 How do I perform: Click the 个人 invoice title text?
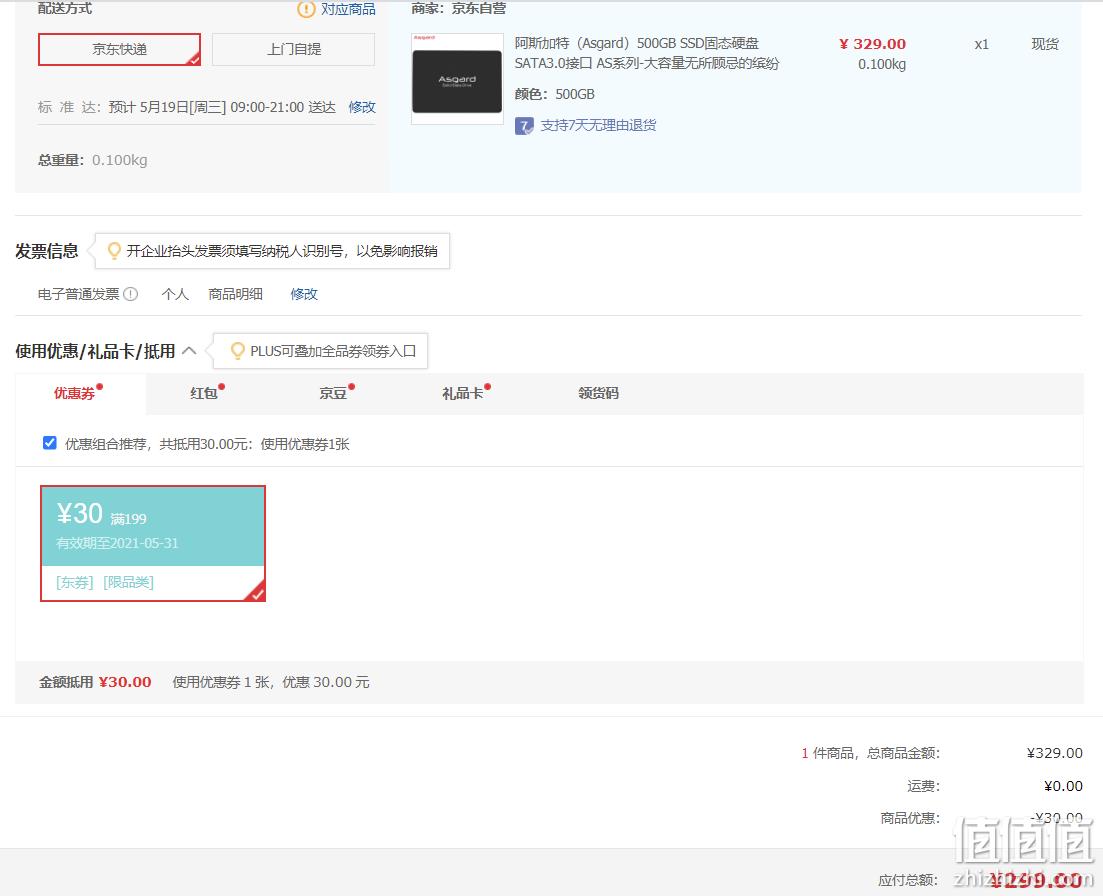coord(175,294)
